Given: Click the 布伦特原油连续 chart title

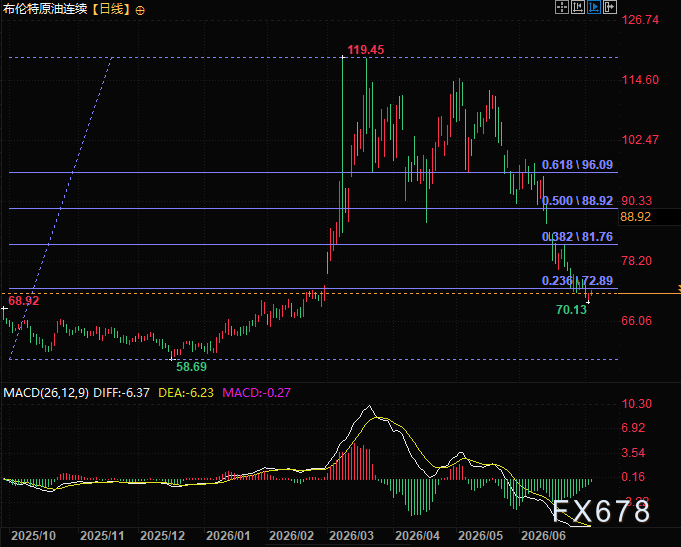Looking at the screenshot, I should coord(46,9).
